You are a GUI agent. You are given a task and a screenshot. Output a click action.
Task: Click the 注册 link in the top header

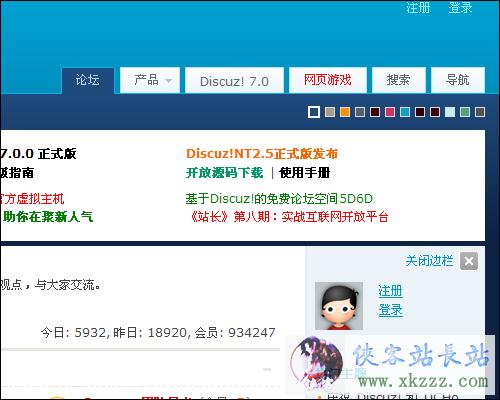(x=418, y=7)
